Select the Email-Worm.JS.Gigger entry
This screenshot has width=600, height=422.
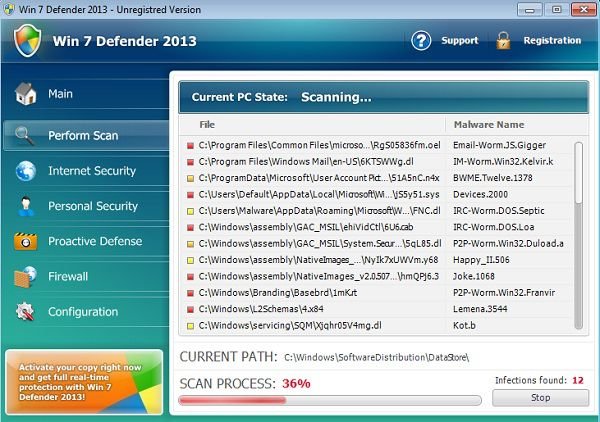coord(499,145)
